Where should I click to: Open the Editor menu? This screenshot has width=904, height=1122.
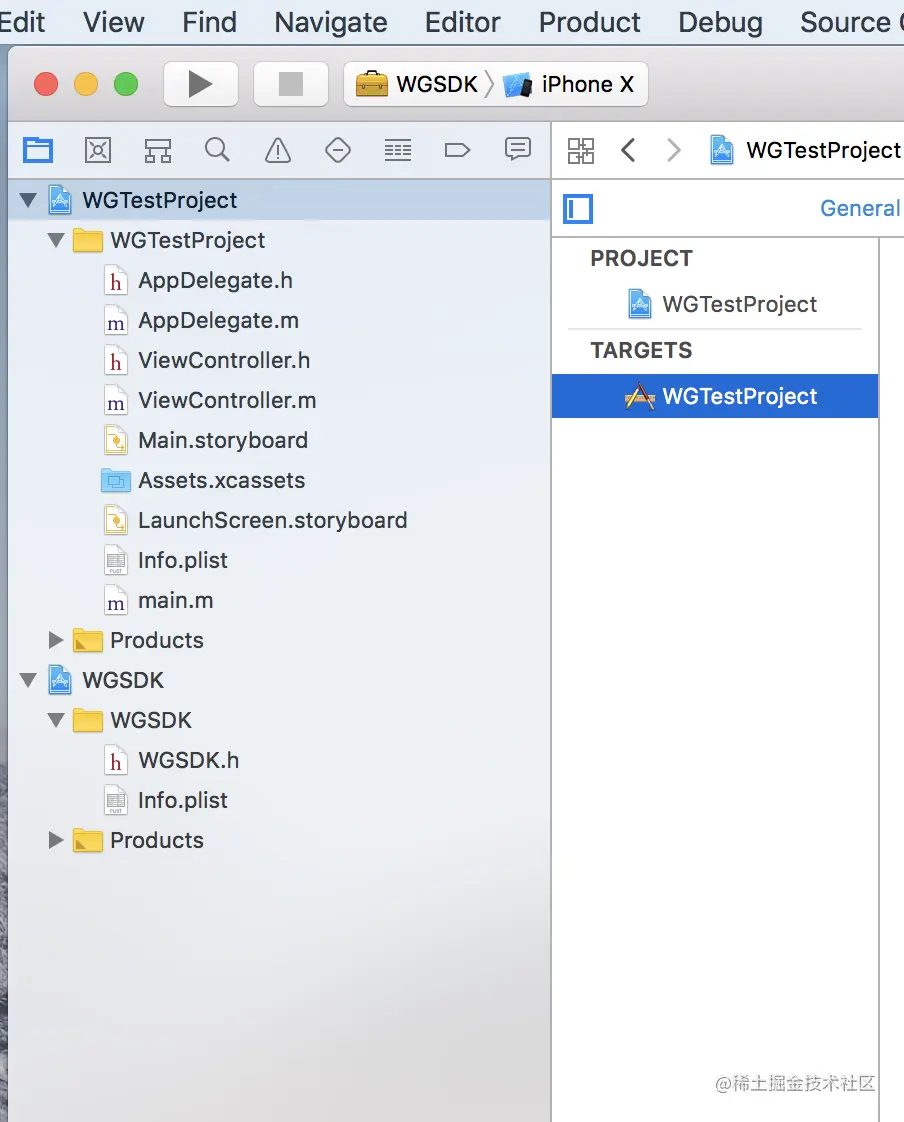[462, 22]
